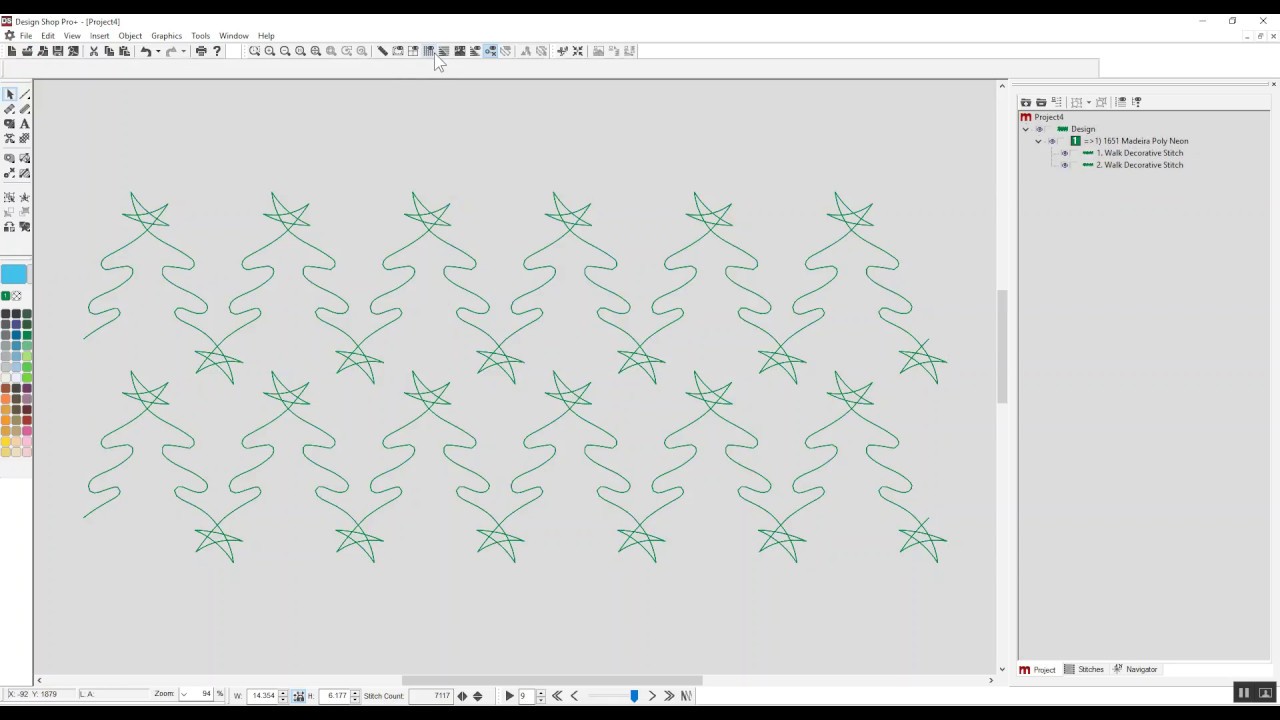Tick the checkbox next to Design row
Screen dimensions: 1280x720
[x=1049, y=129]
